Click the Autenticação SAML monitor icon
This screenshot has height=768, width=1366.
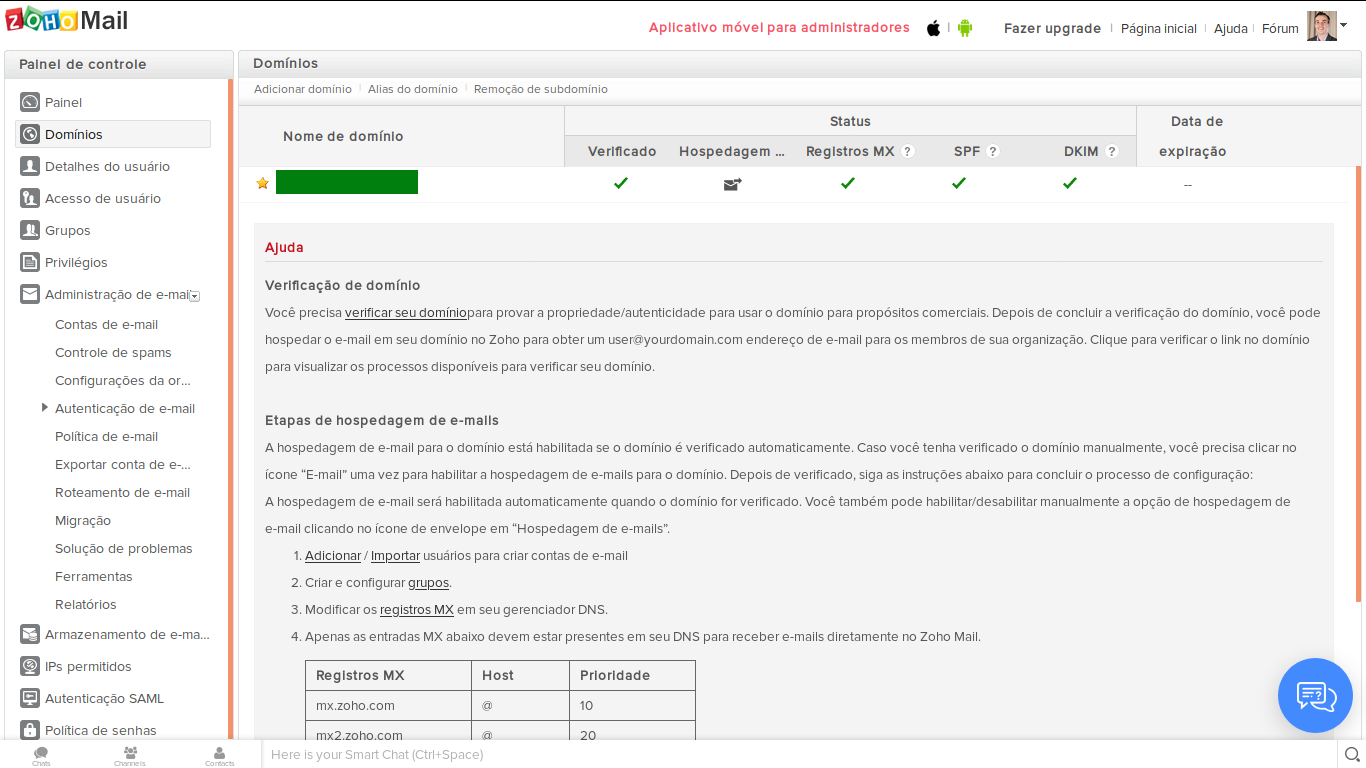(x=30, y=698)
